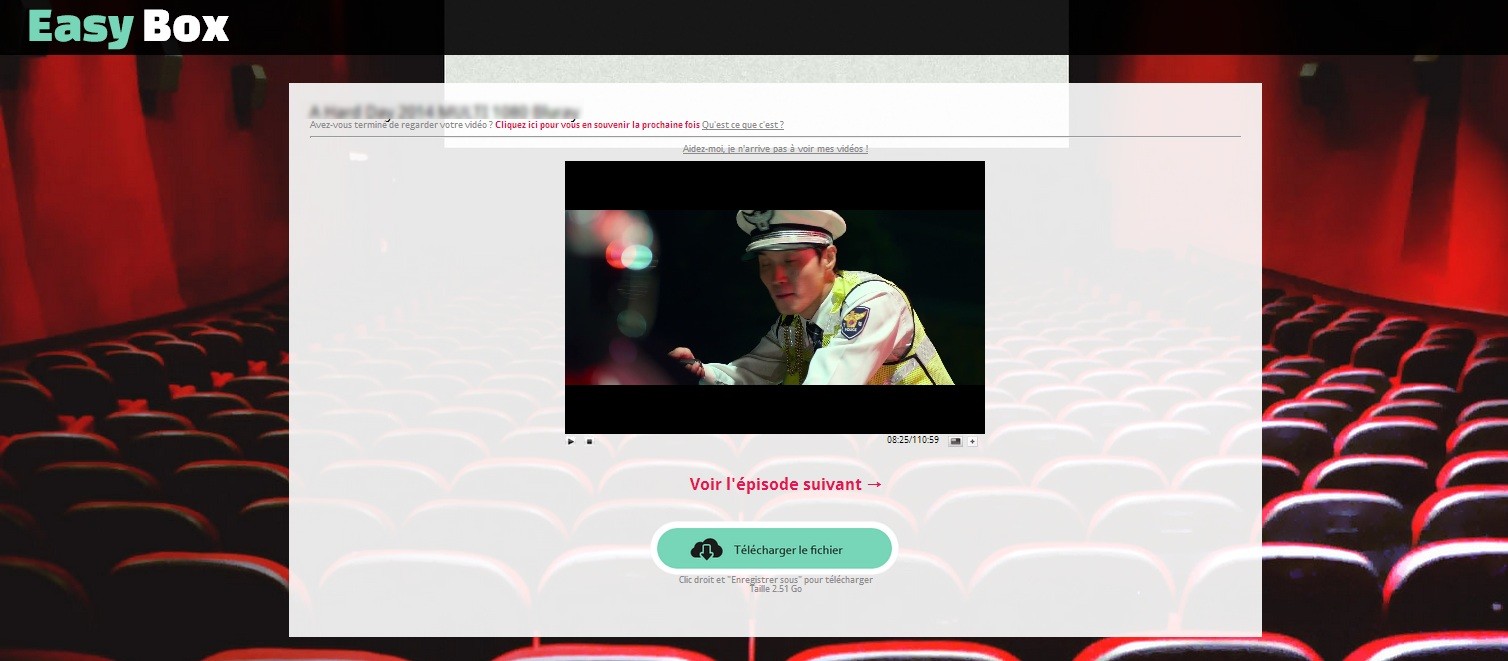The width and height of the screenshot is (1508, 661).
Task: Click the 08:25/110:59 time display
Action: coord(912,440)
